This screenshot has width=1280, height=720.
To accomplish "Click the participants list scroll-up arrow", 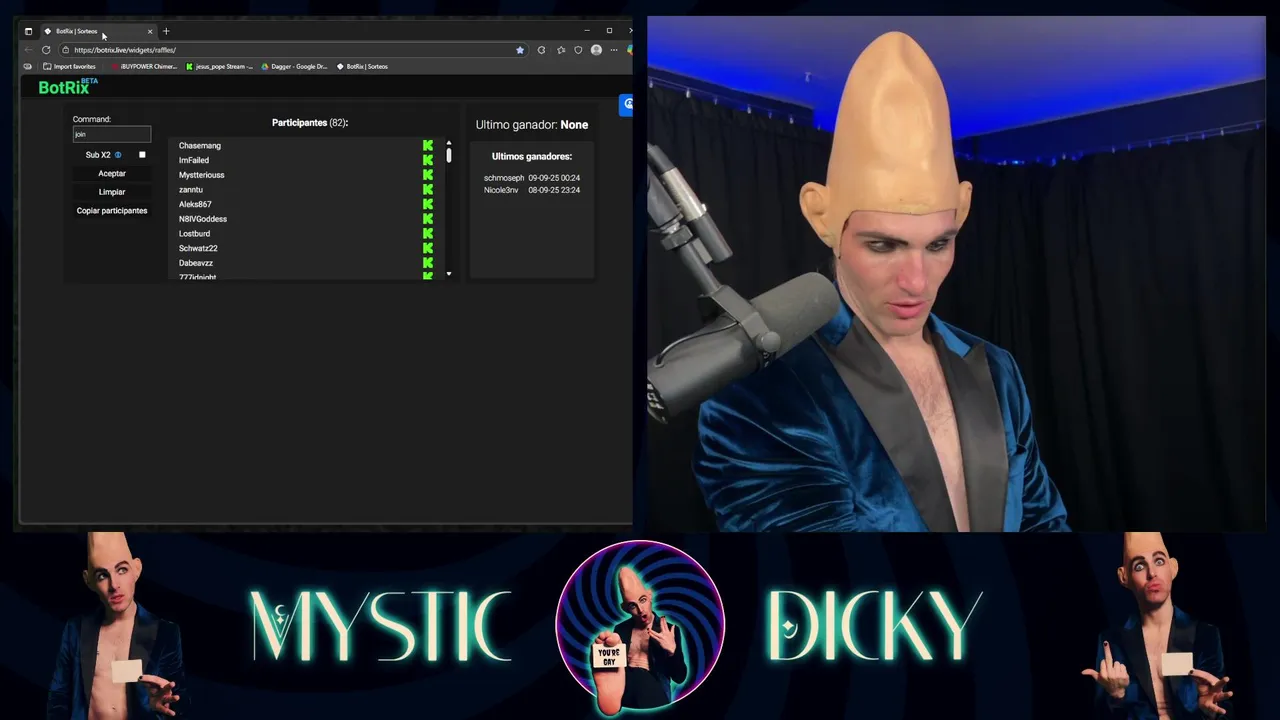I will [449, 143].
